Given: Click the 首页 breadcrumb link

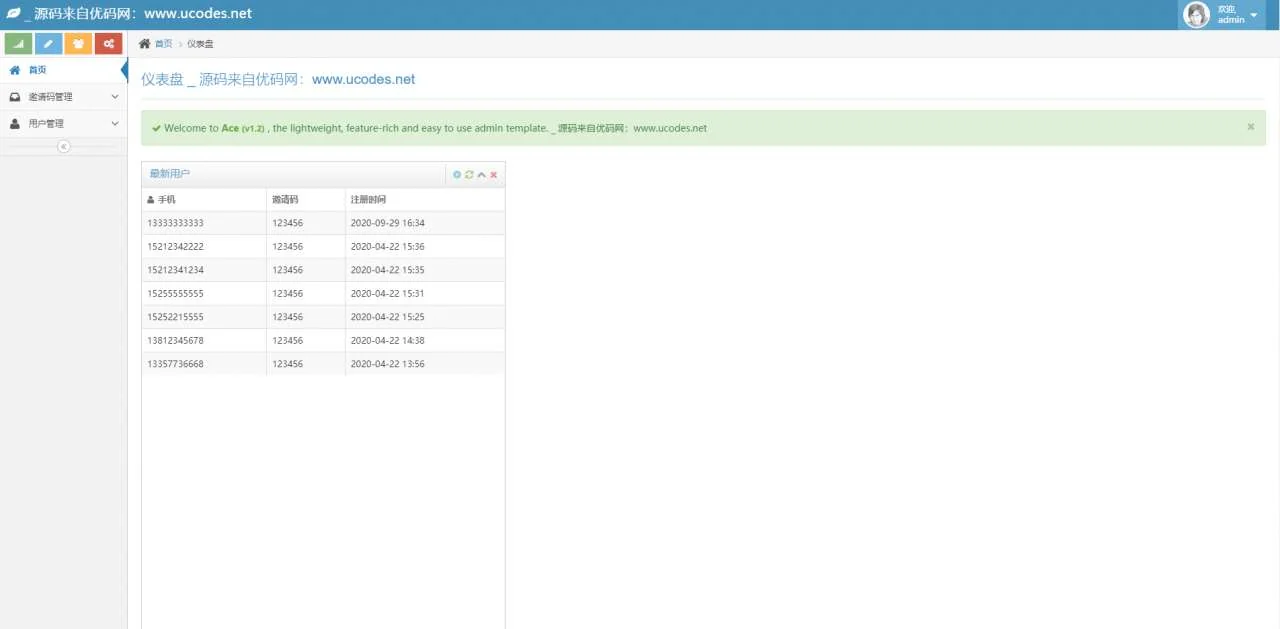Looking at the screenshot, I should click(163, 44).
